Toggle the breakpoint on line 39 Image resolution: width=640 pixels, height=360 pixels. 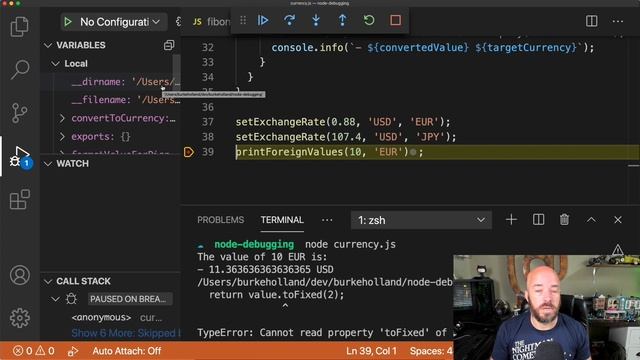189,152
